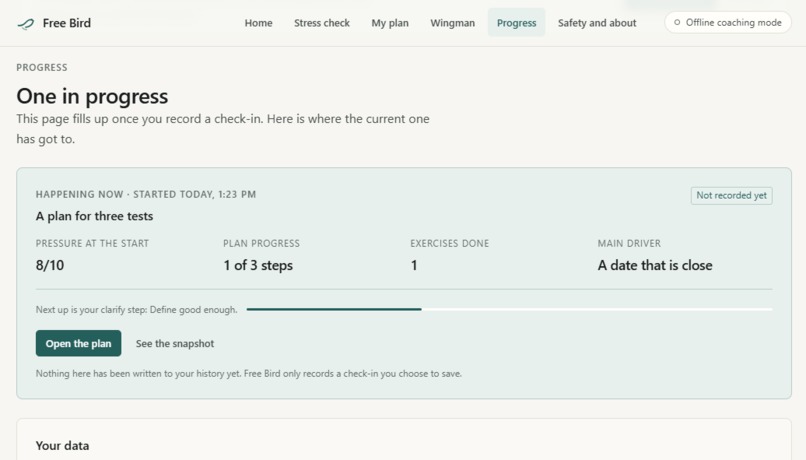Open Safety and about page
806x460 pixels.
597,23
